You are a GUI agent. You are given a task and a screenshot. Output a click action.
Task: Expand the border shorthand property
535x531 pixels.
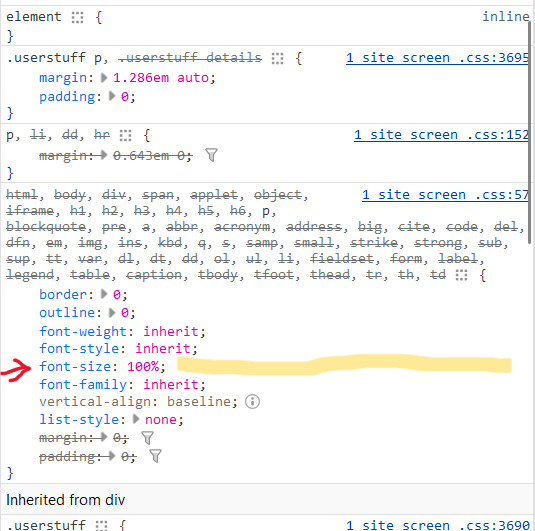104,294
